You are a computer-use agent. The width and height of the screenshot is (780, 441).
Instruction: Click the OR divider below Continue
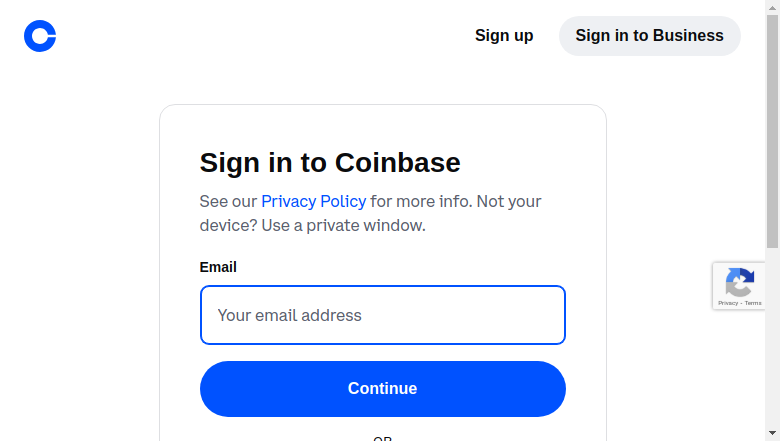click(383, 438)
